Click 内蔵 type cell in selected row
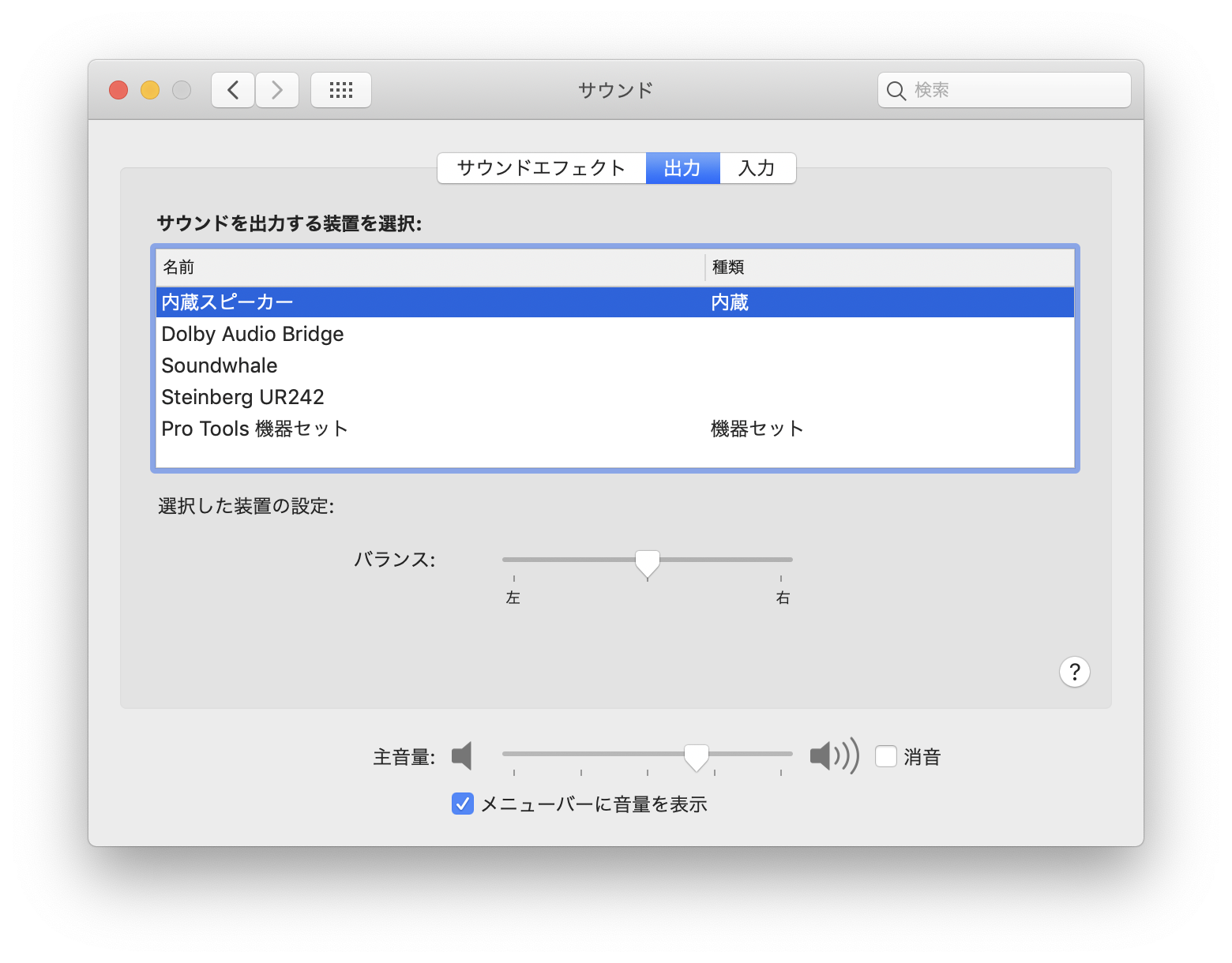Screen dimensions: 1232x963 pyautogui.click(x=730, y=302)
